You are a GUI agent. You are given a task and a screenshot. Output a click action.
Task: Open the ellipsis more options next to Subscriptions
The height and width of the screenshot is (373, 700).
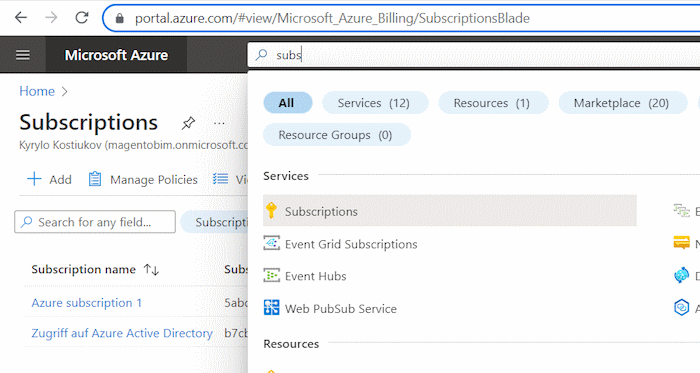click(x=219, y=123)
